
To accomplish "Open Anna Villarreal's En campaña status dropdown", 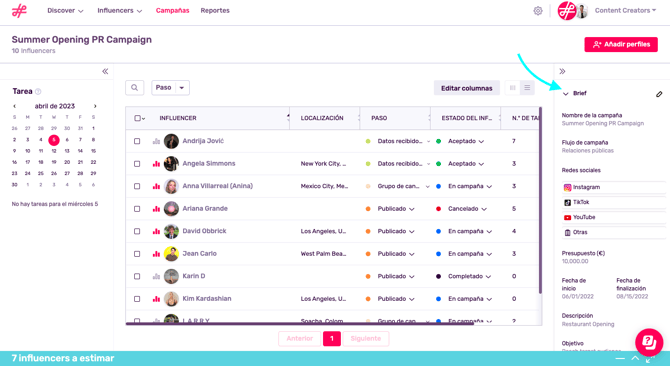I will [x=470, y=186].
